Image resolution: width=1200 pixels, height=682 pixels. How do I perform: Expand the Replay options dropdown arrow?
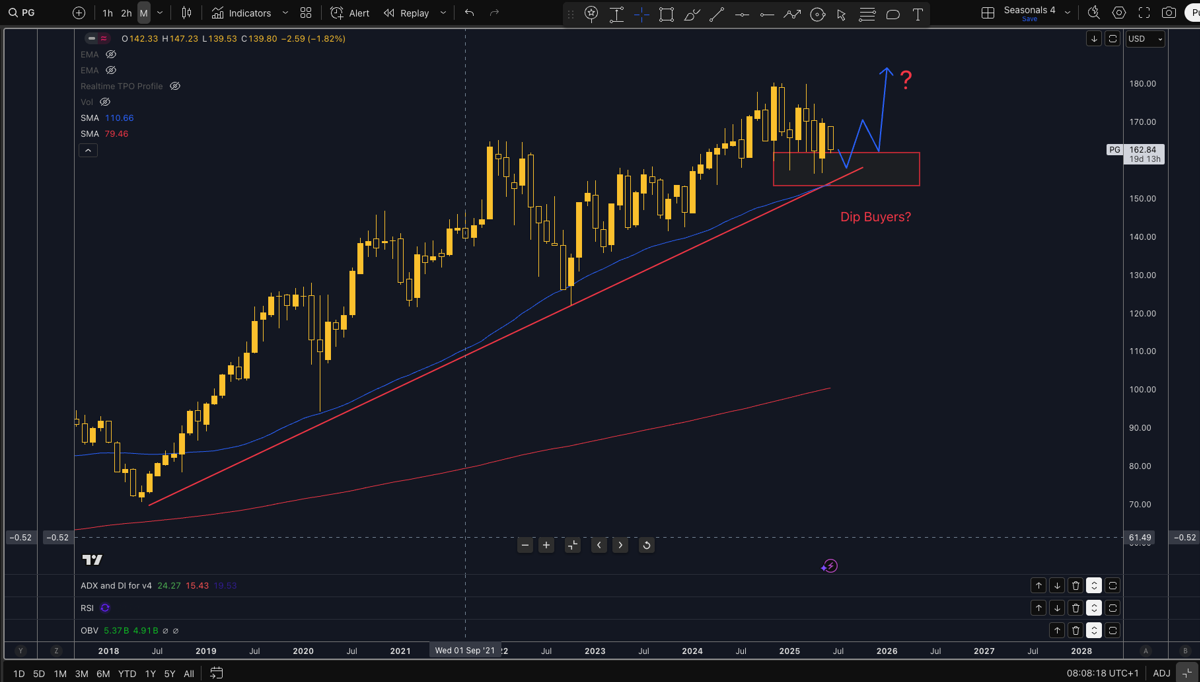click(443, 13)
